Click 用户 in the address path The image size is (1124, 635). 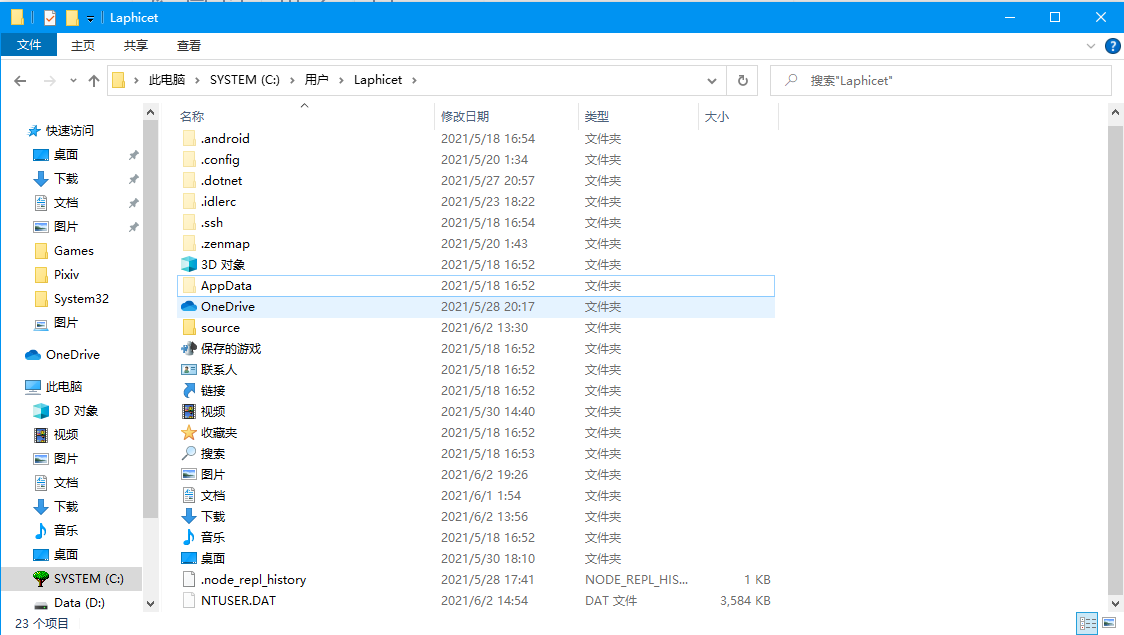click(316, 80)
